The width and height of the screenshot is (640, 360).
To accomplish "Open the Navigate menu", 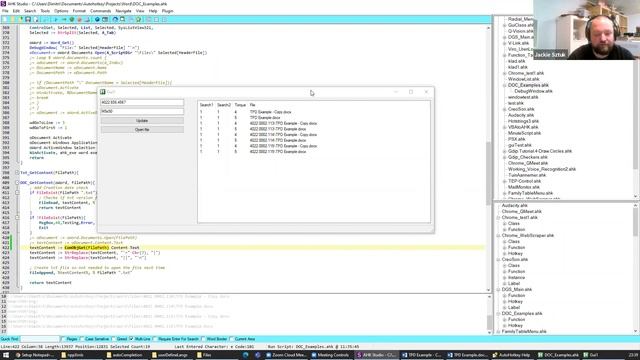I will tap(123, 11).
